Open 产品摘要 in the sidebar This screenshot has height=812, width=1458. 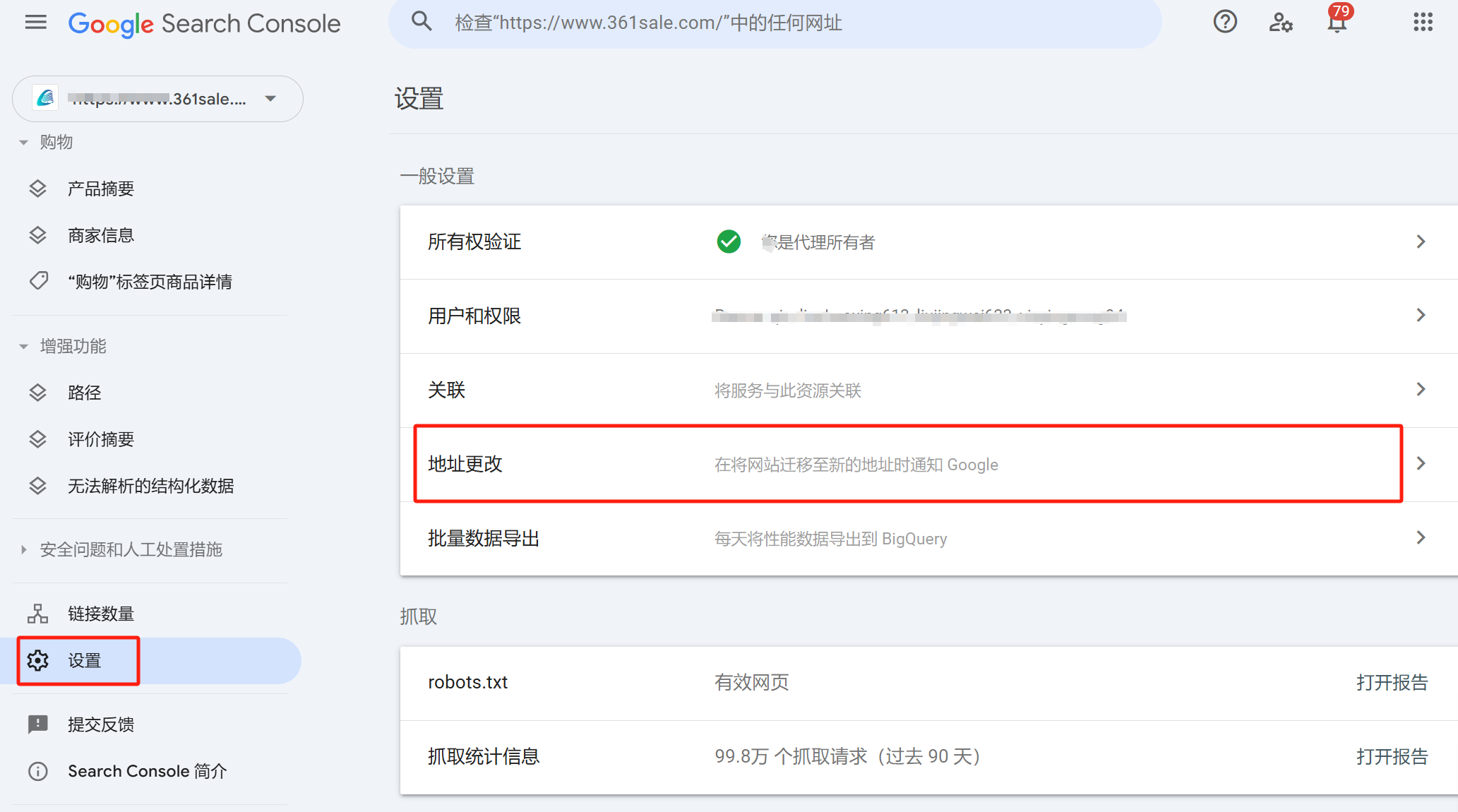[101, 189]
